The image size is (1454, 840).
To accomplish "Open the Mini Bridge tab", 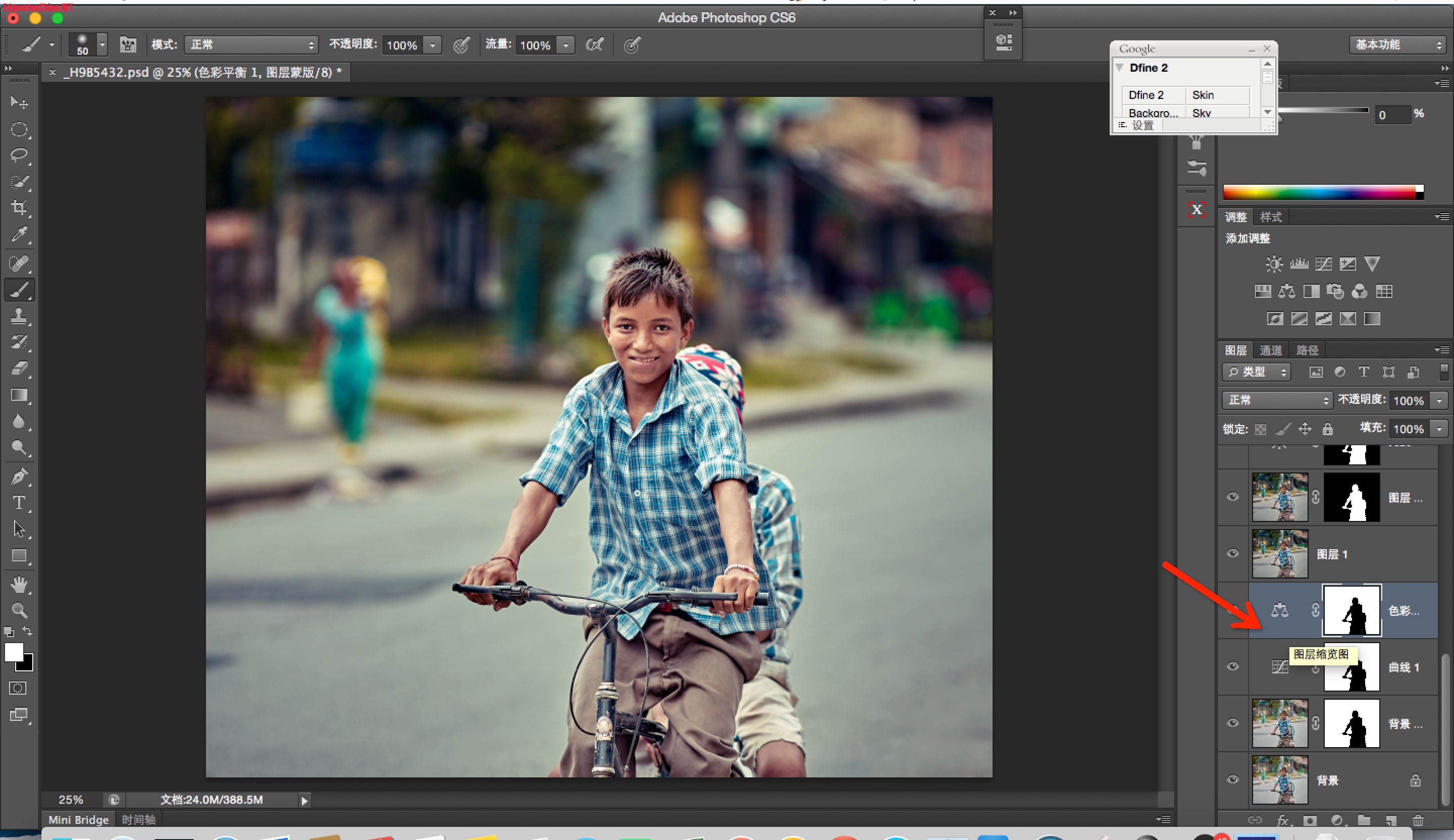I will pyautogui.click(x=78, y=820).
